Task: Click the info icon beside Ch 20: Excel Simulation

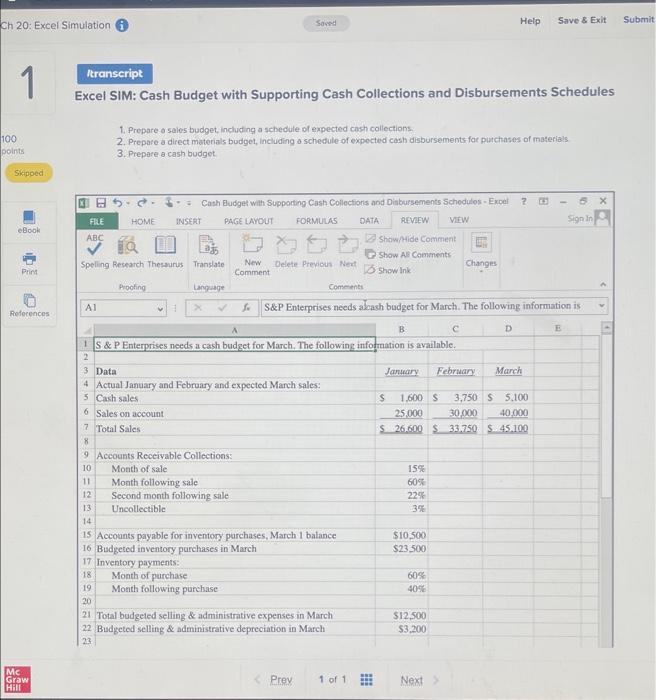Action: pos(122,25)
